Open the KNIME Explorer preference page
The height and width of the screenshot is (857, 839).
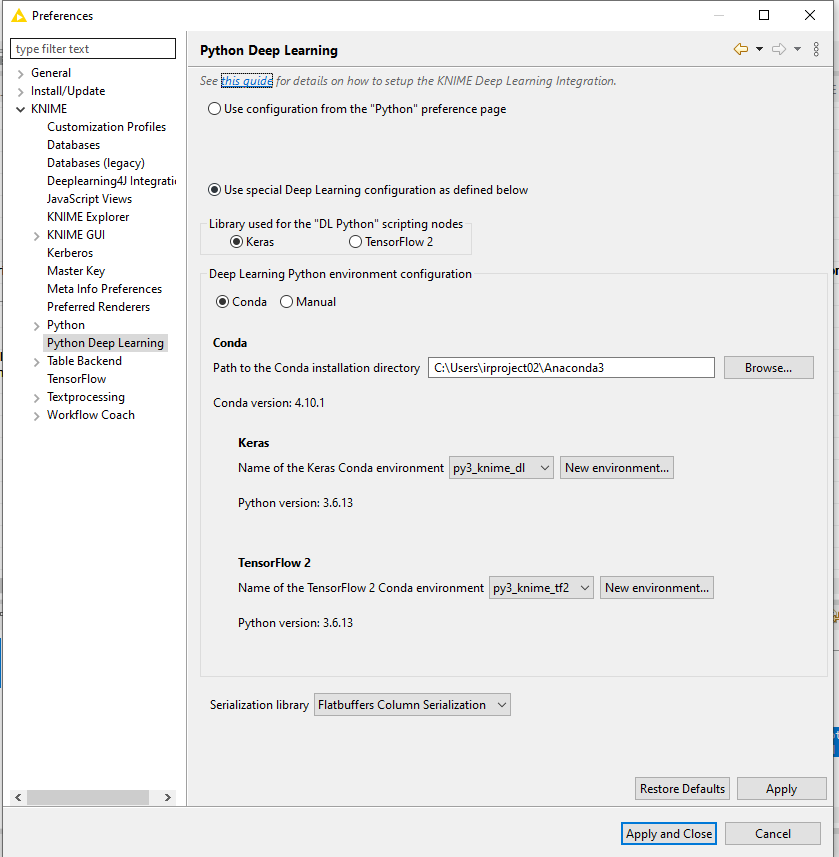88,217
